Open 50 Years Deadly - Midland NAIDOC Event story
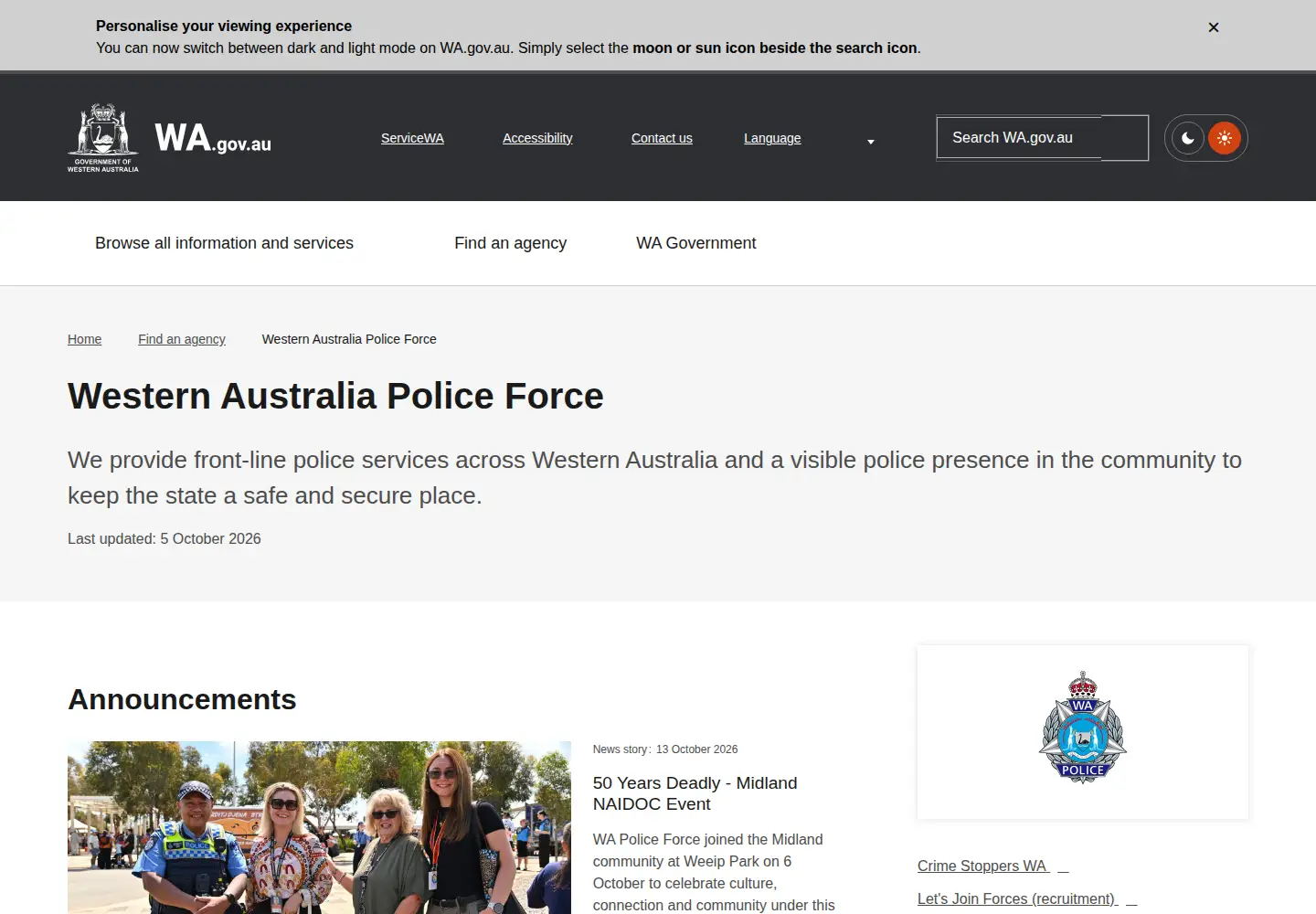 (x=695, y=793)
